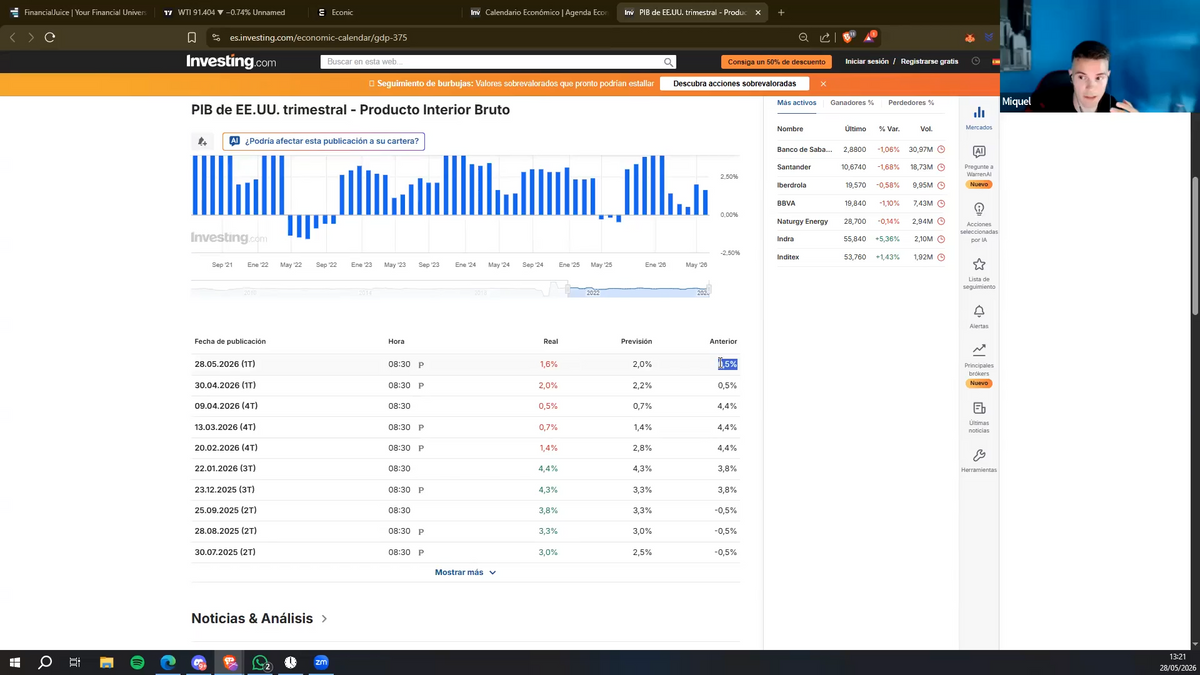Expand Mostrar más rows

pos(465,573)
